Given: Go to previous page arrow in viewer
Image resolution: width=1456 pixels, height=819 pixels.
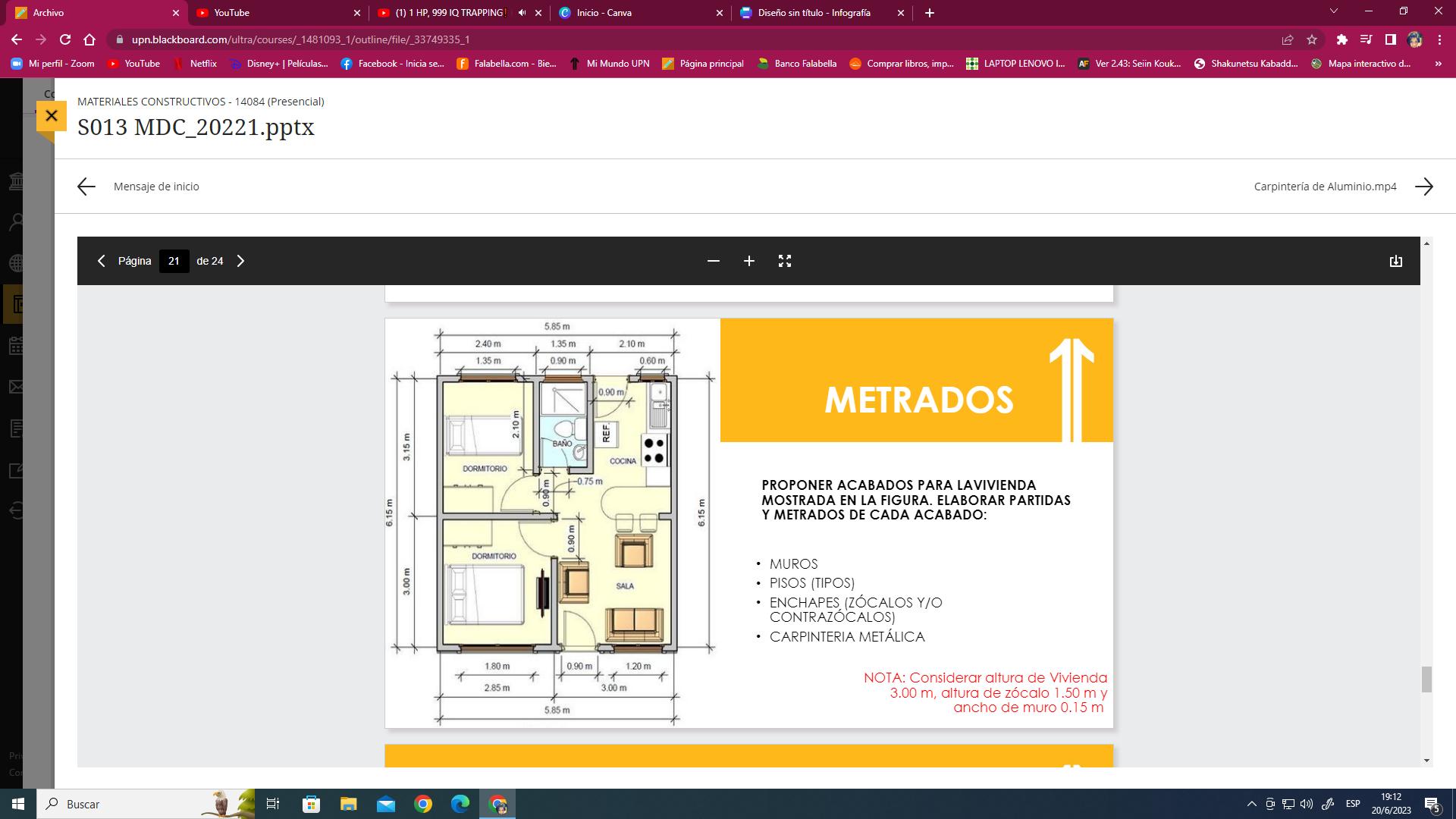Looking at the screenshot, I should [x=101, y=261].
